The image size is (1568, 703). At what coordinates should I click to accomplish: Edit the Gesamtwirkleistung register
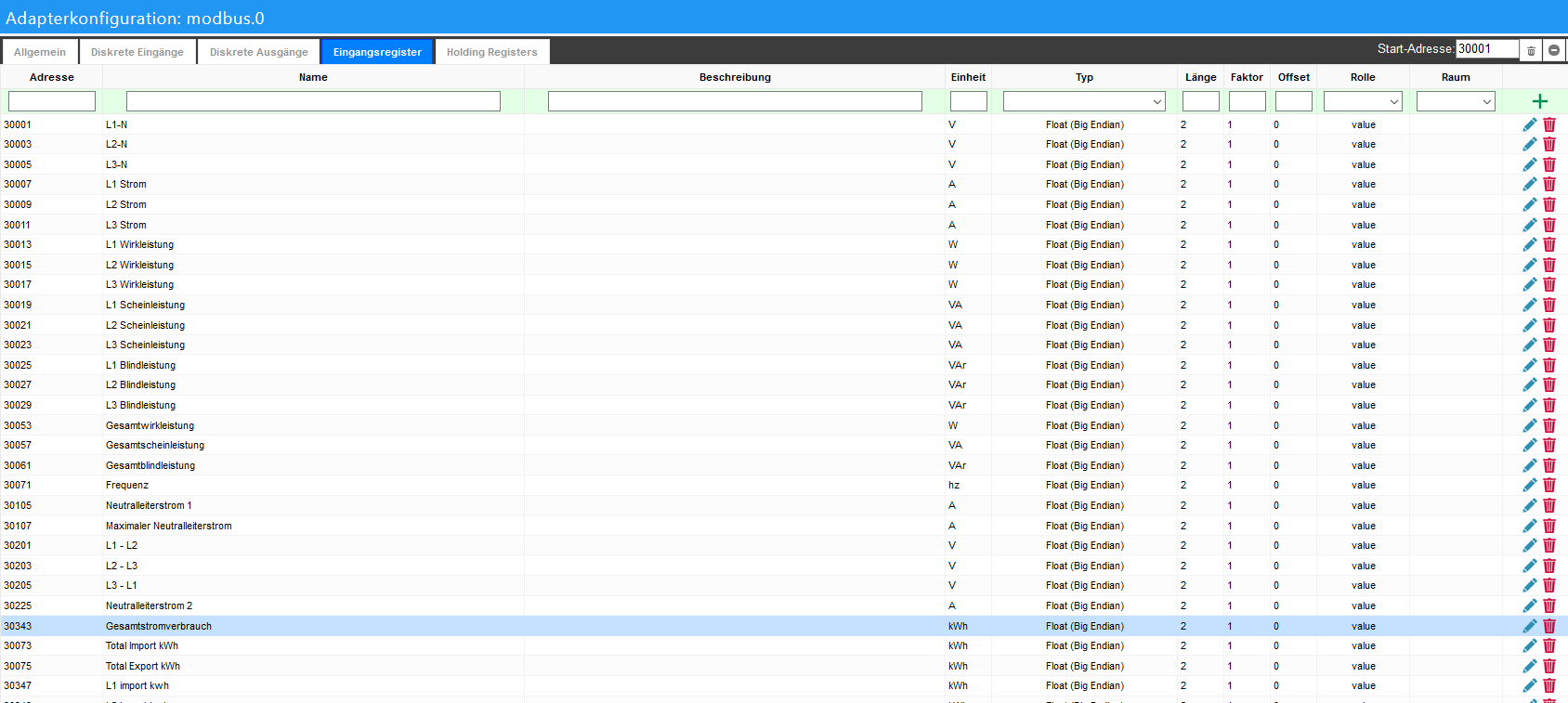[1529, 425]
